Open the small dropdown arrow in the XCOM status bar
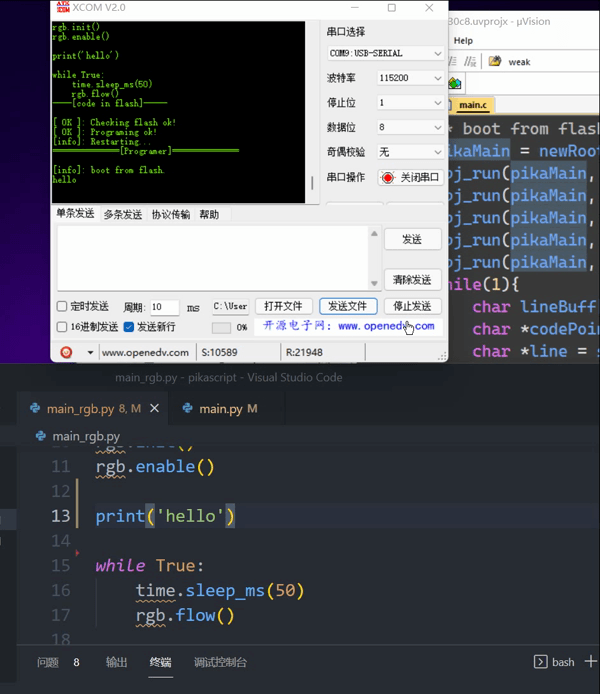Screen dimensions: 600x694 coord(90,353)
